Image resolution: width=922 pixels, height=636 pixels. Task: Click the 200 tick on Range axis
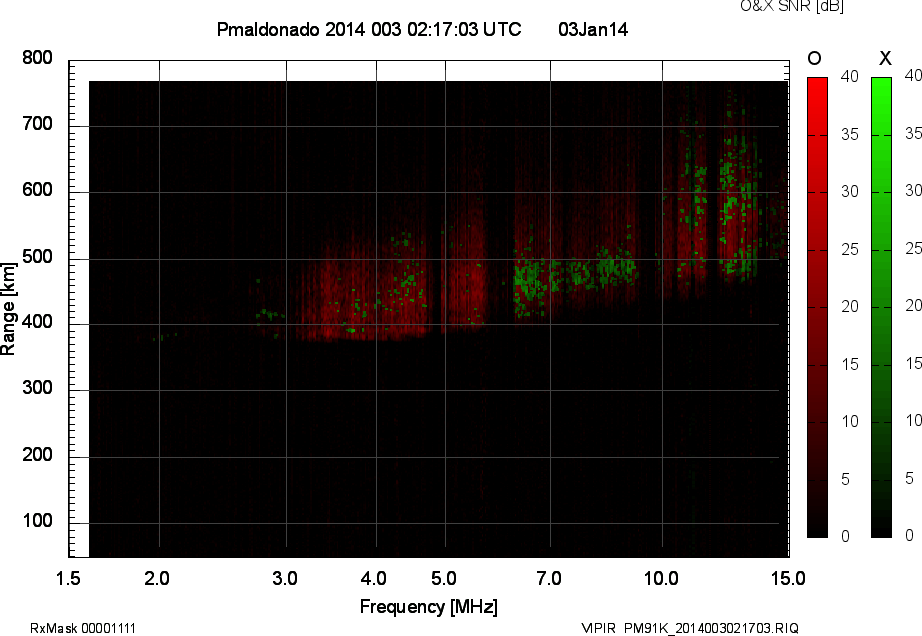[38, 455]
